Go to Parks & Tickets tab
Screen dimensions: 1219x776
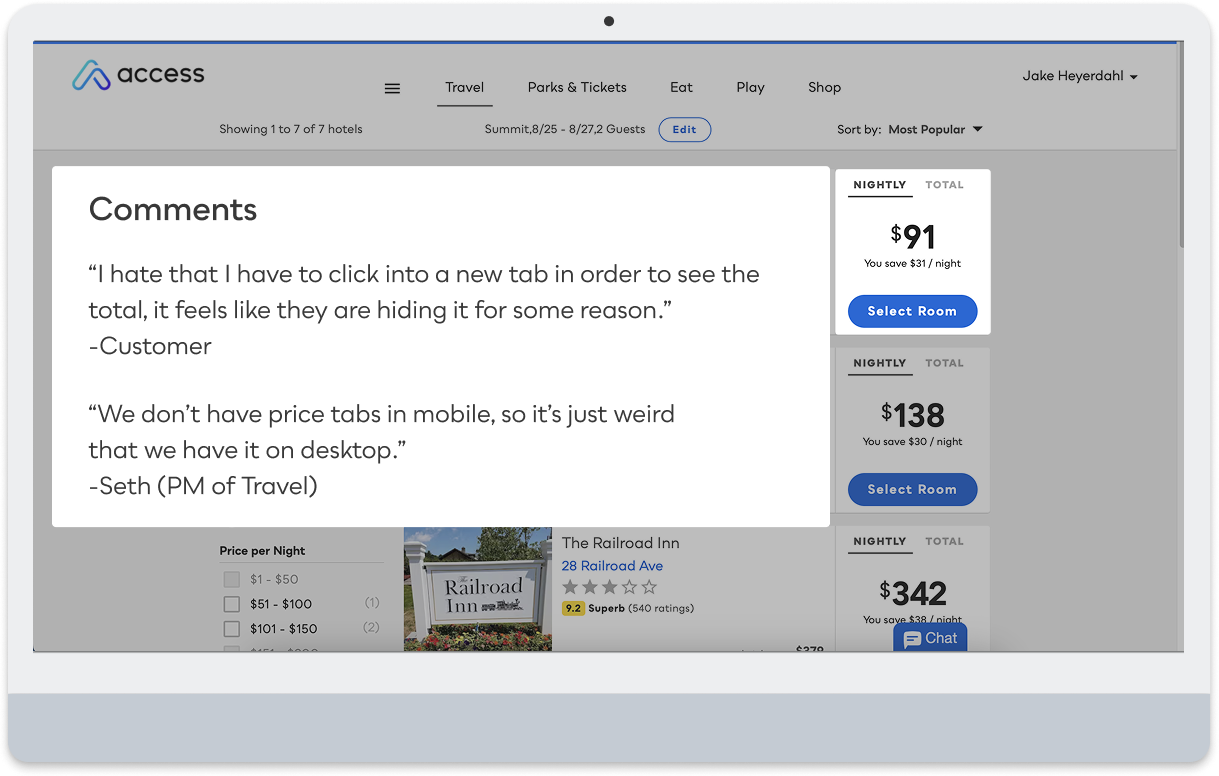pos(577,87)
